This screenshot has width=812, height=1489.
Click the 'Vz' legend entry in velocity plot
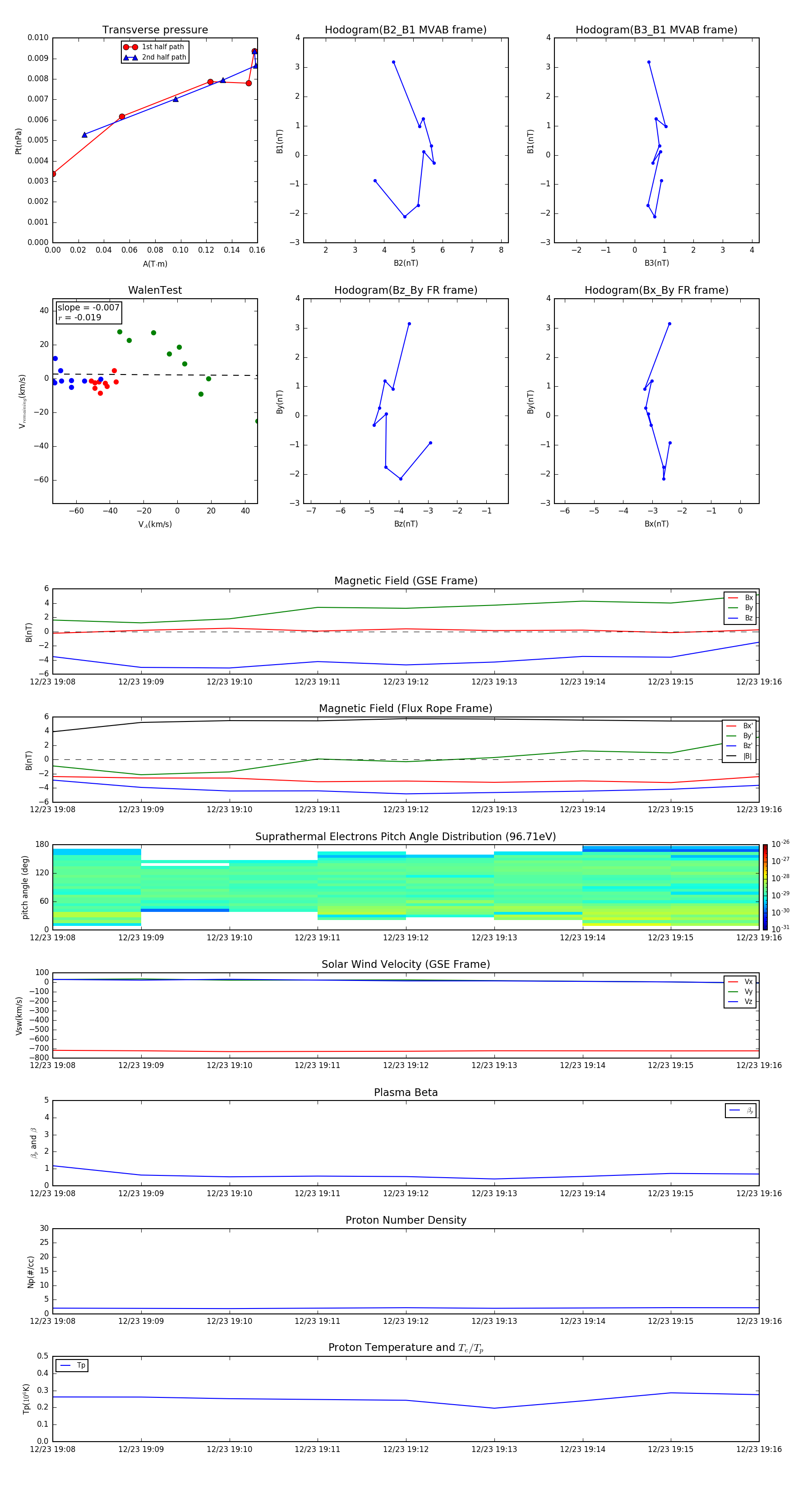[x=740, y=1001]
